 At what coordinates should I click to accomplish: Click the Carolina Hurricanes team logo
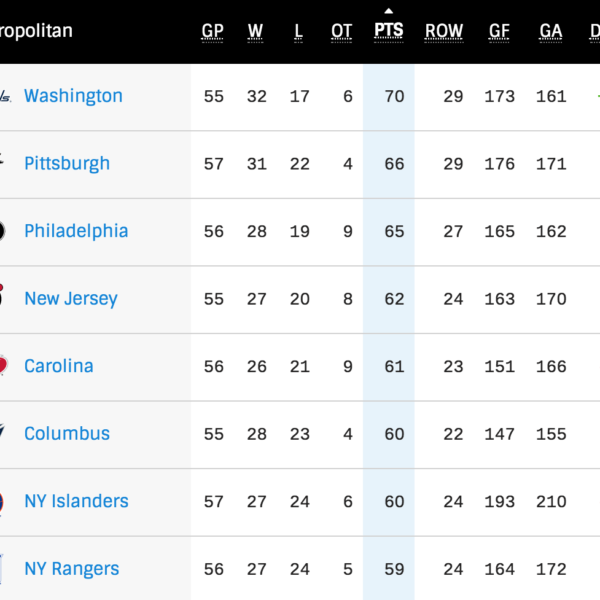(x=5, y=366)
